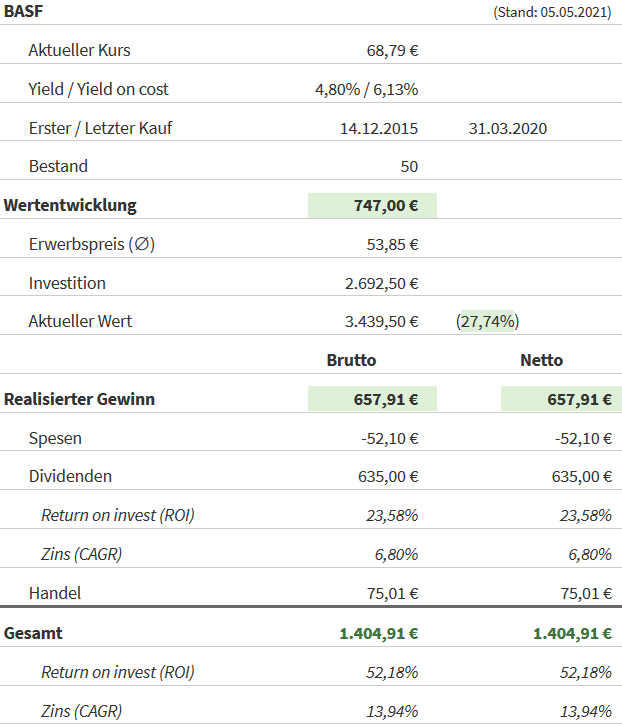This screenshot has height=726, width=622.
Task: Select the Brutto column header
Action: pyautogui.click(x=352, y=360)
